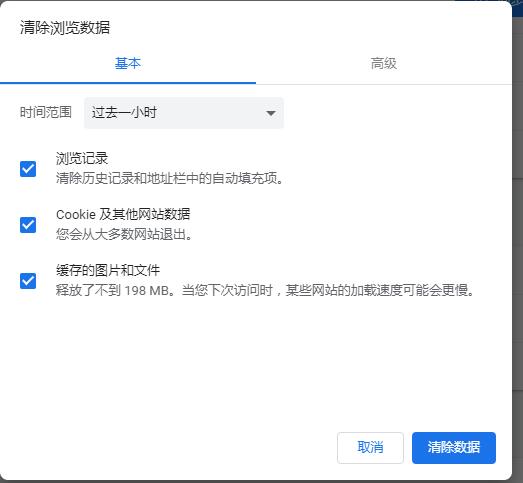Uncheck the 缓存的图片和文件 checkbox
This screenshot has height=483, width=523.
coord(28,281)
